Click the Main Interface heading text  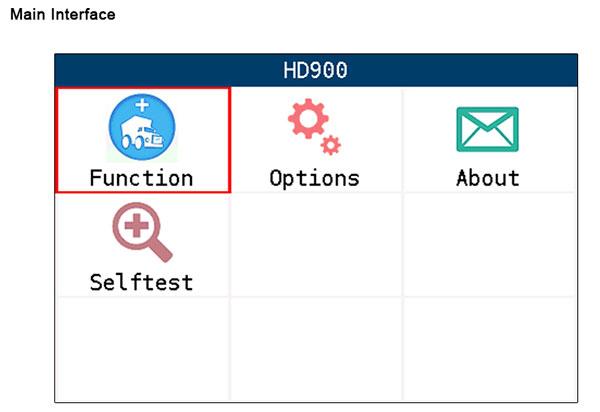pos(62,15)
